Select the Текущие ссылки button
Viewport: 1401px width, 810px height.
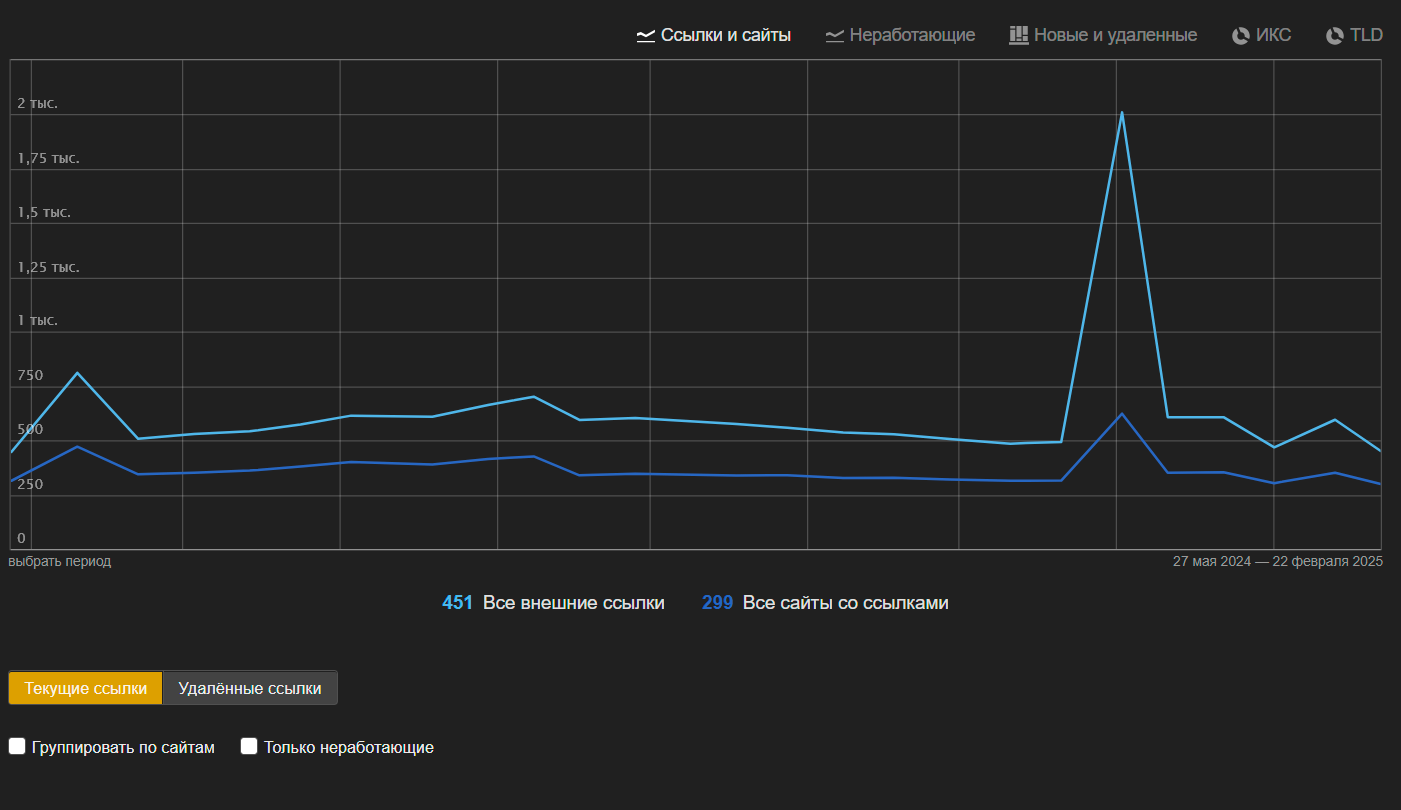pyautogui.click(x=85, y=688)
